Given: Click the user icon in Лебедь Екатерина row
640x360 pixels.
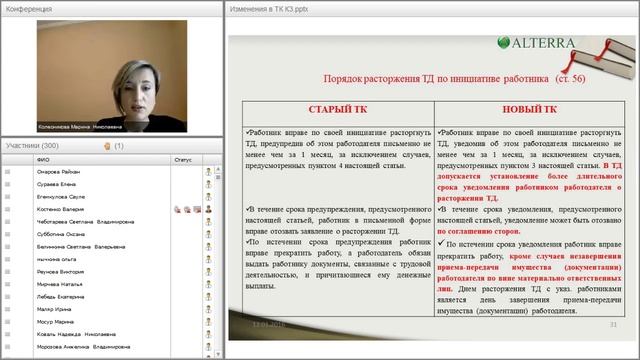Looking at the screenshot, I should [208, 297].
